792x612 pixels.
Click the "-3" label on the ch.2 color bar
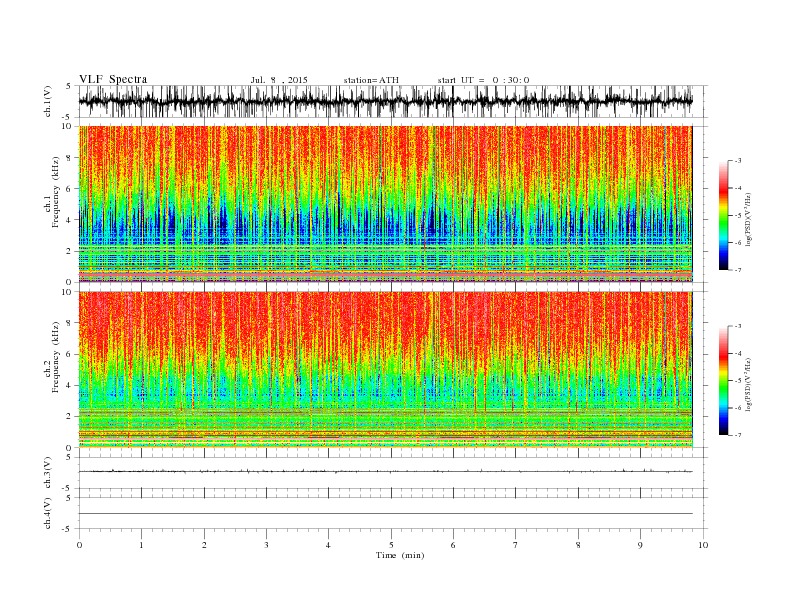[738, 326]
